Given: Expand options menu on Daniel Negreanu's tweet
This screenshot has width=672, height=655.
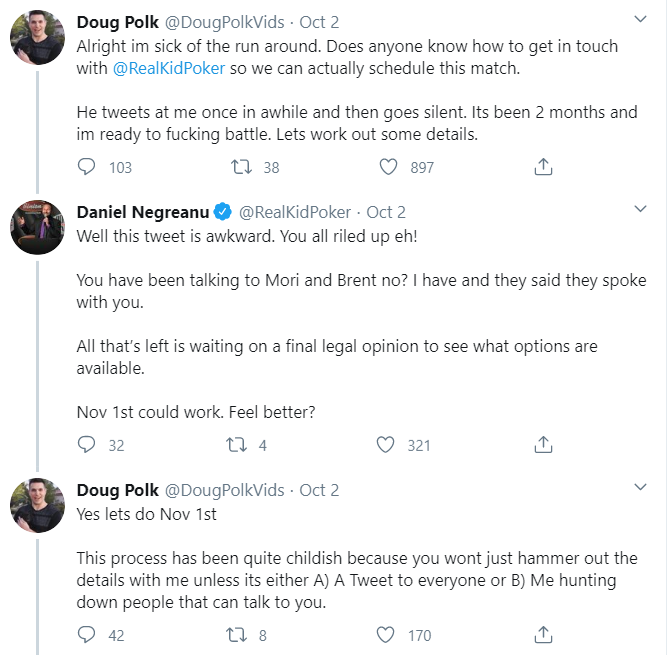Looking at the screenshot, I should point(641,210).
